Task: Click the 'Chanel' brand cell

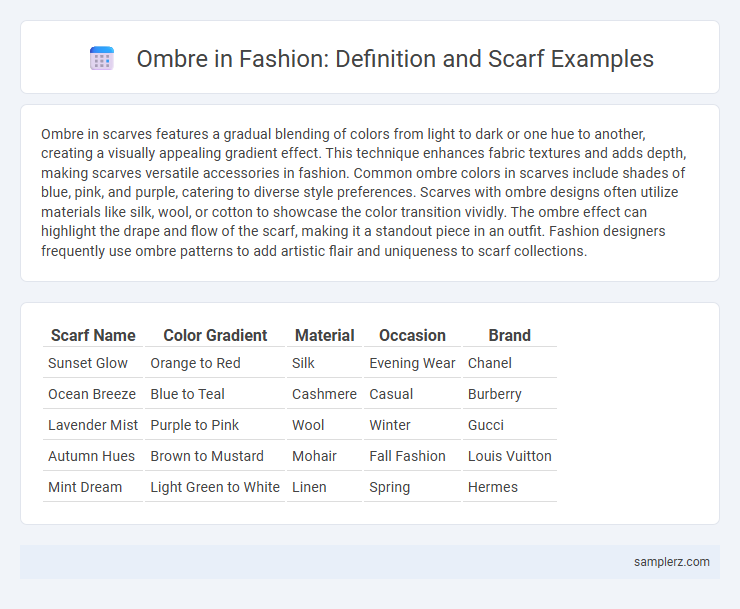Action: tap(510, 363)
